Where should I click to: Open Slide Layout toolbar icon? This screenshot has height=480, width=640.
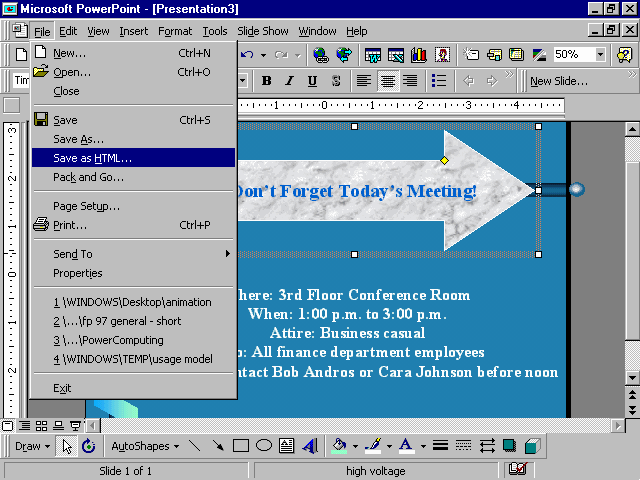pos(494,55)
